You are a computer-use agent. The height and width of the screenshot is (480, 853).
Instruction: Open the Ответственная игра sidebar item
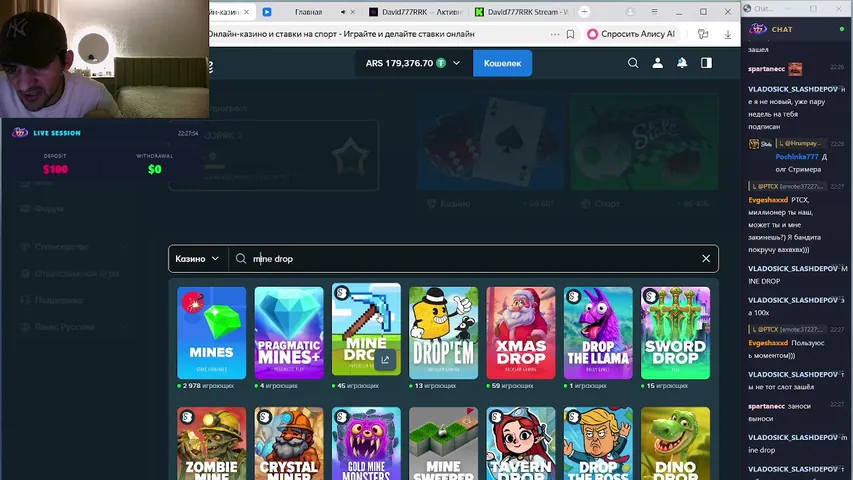pyautogui.click(x=71, y=274)
